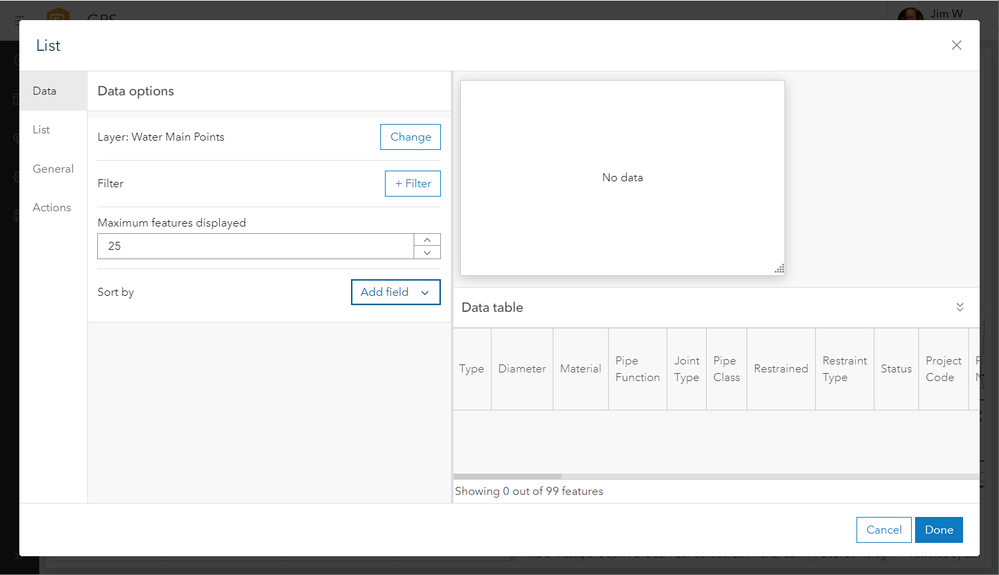The height and width of the screenshot is (575, 999).
Task: Close the List dialog with the X icon
Action: [956, 45]
